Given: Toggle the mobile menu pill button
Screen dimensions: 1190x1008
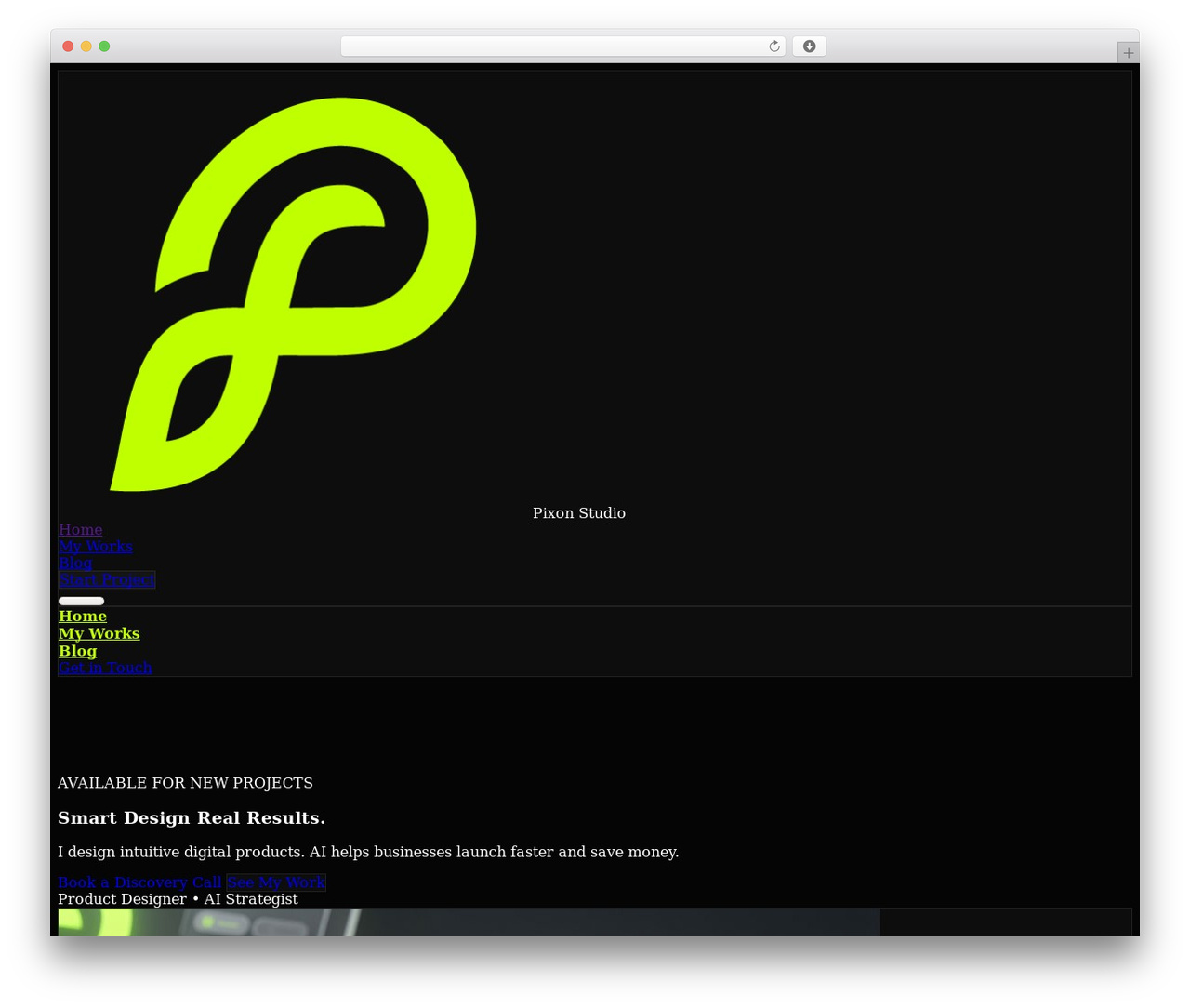Looking at the screenshot, I should [82, 601].
